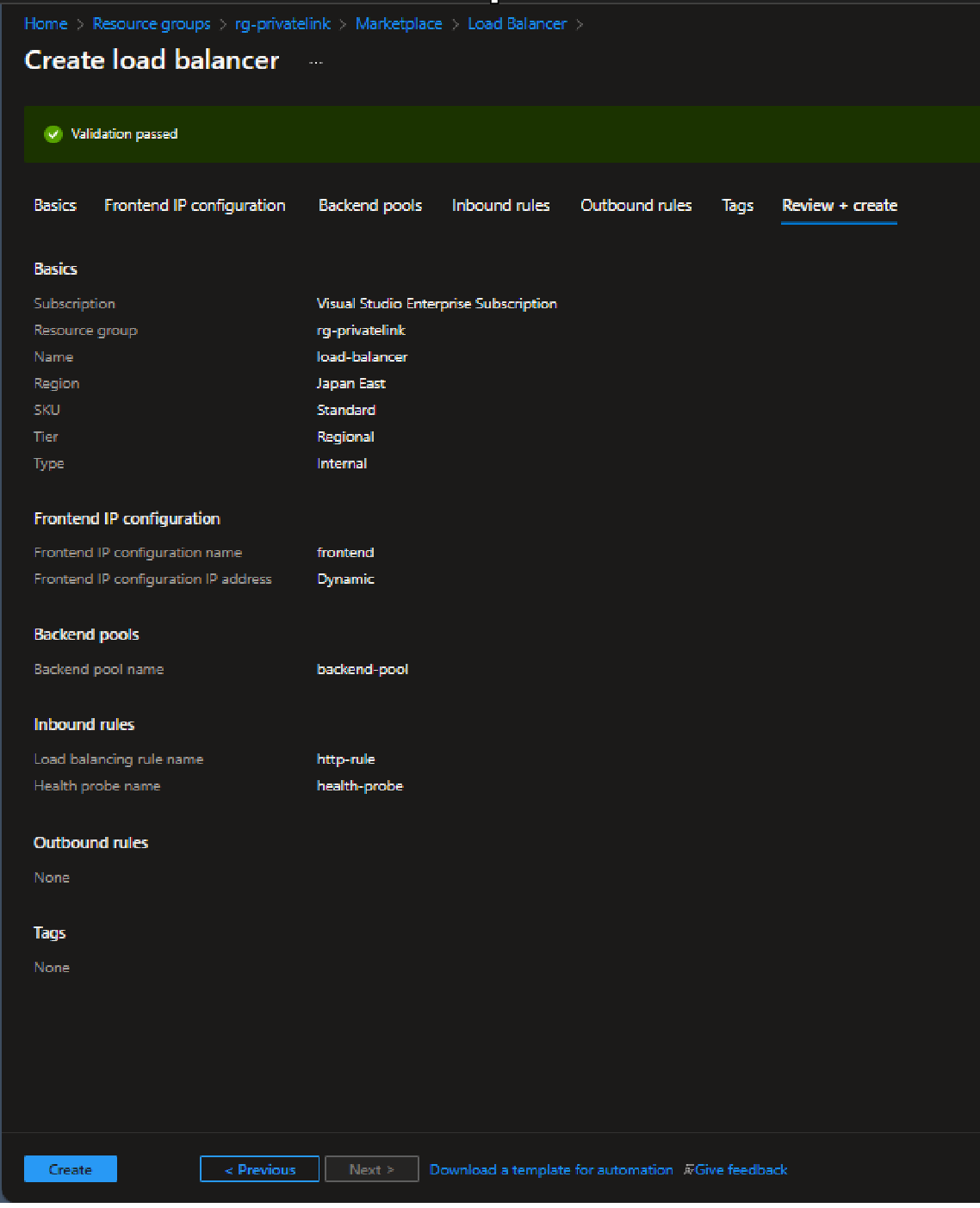Image resolution: width=980 pixels, height=1208 pixels.
Task: Navigate to rg-privatelink breadcrumb
Action: [x=282, y=23]
